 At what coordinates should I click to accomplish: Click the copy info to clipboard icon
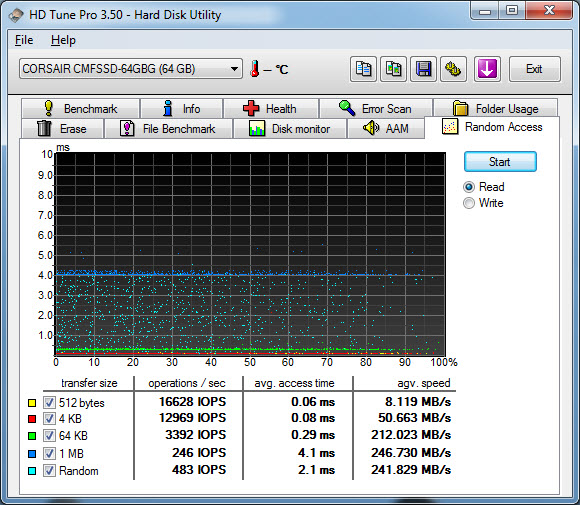pos(363,69)
